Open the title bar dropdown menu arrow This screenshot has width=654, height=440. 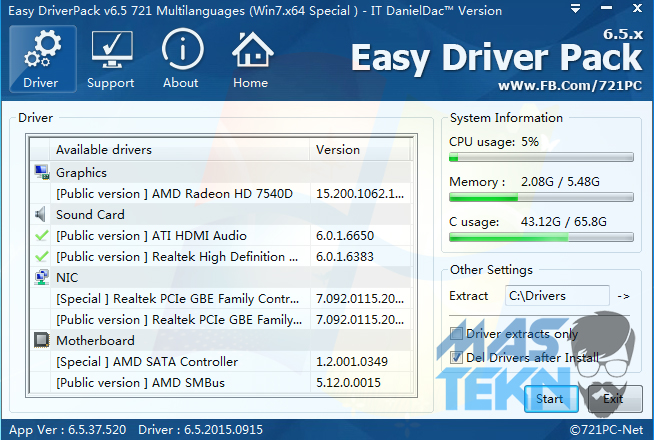coord(576,8)
